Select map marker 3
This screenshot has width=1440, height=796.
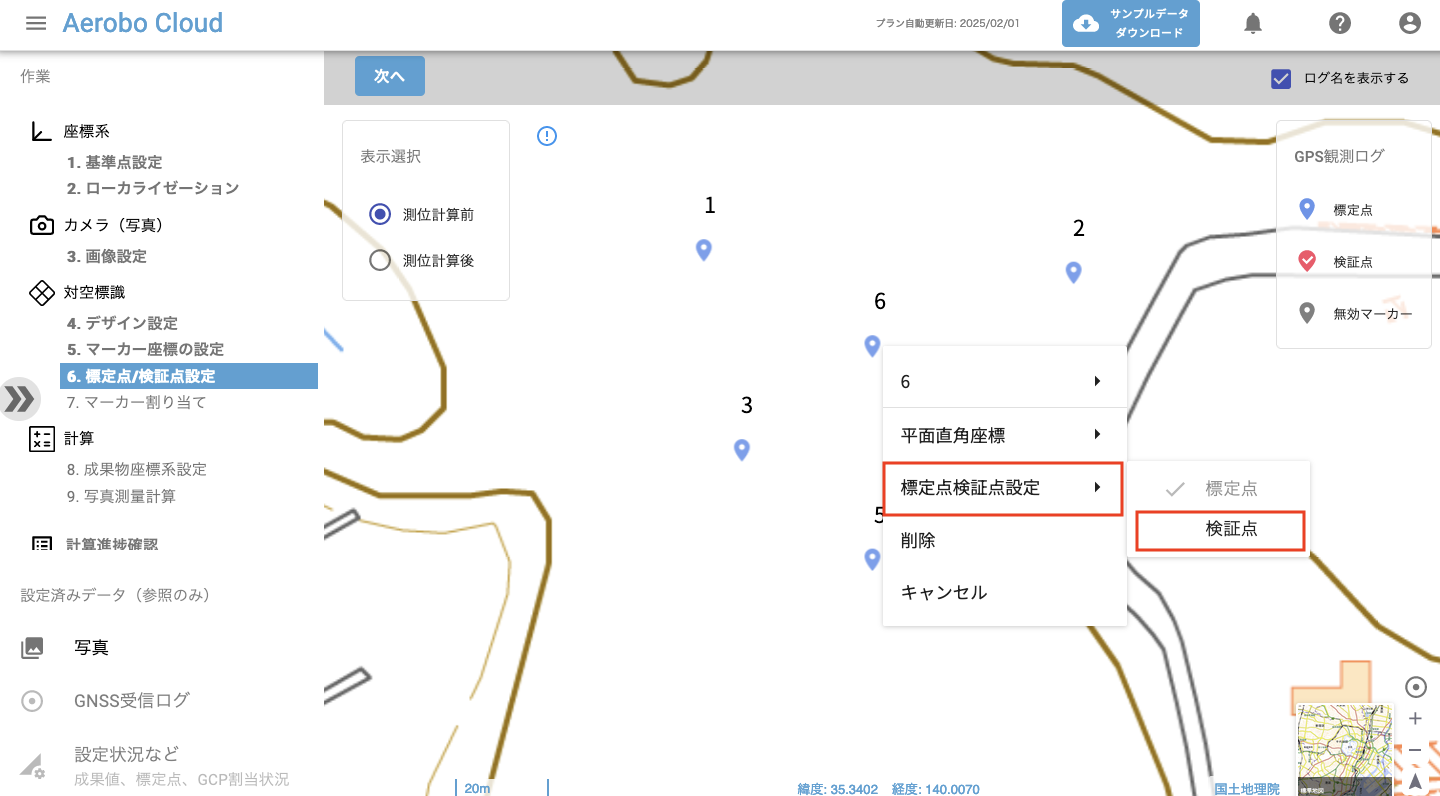(x=742, y=450)
